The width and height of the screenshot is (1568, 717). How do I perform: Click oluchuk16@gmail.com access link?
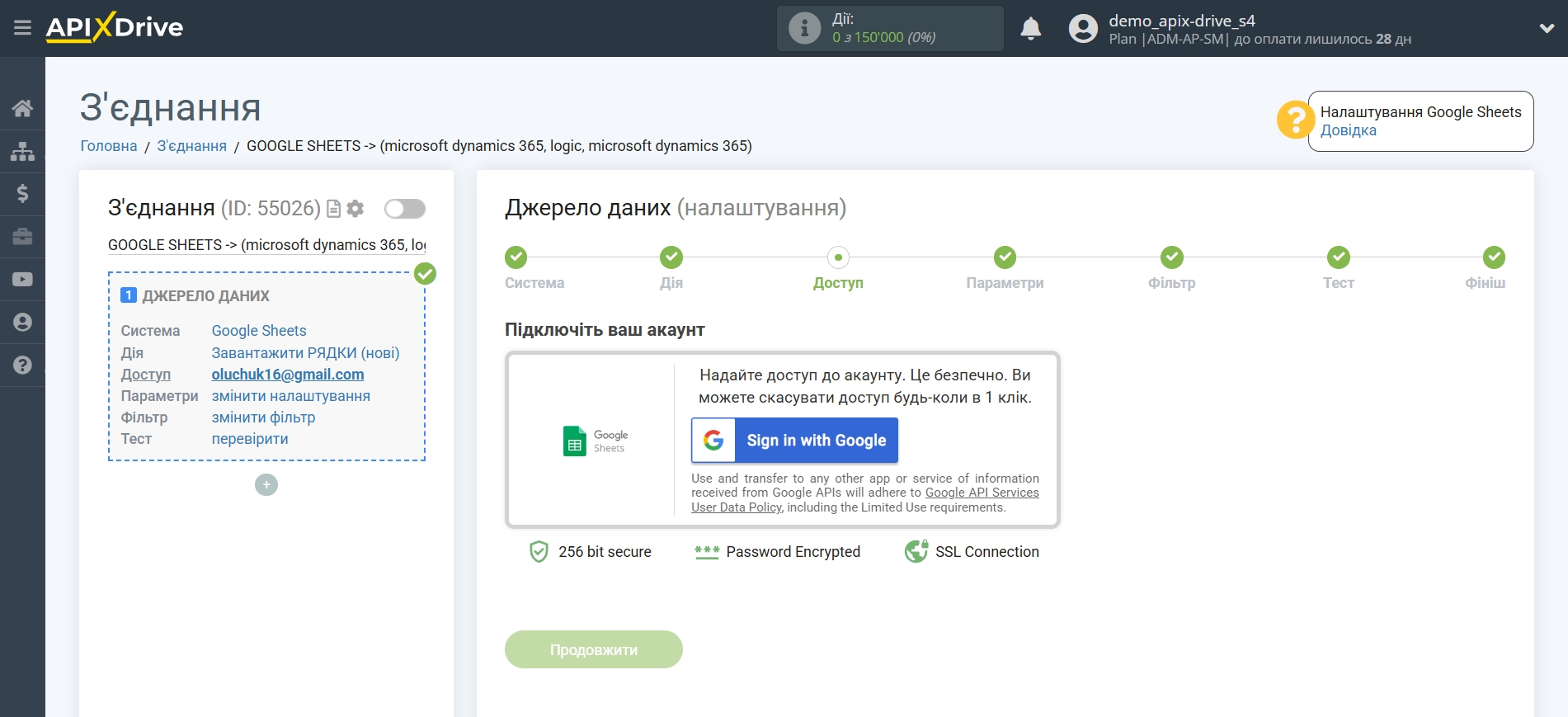[288, 375]
